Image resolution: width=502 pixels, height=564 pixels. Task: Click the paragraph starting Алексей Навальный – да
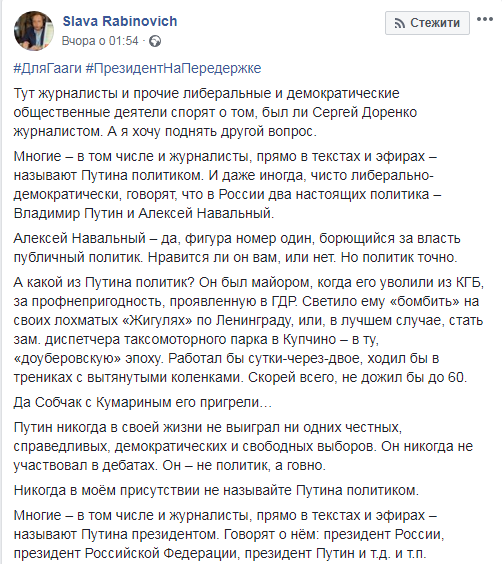pyautogui.click(x=237, y=248)
